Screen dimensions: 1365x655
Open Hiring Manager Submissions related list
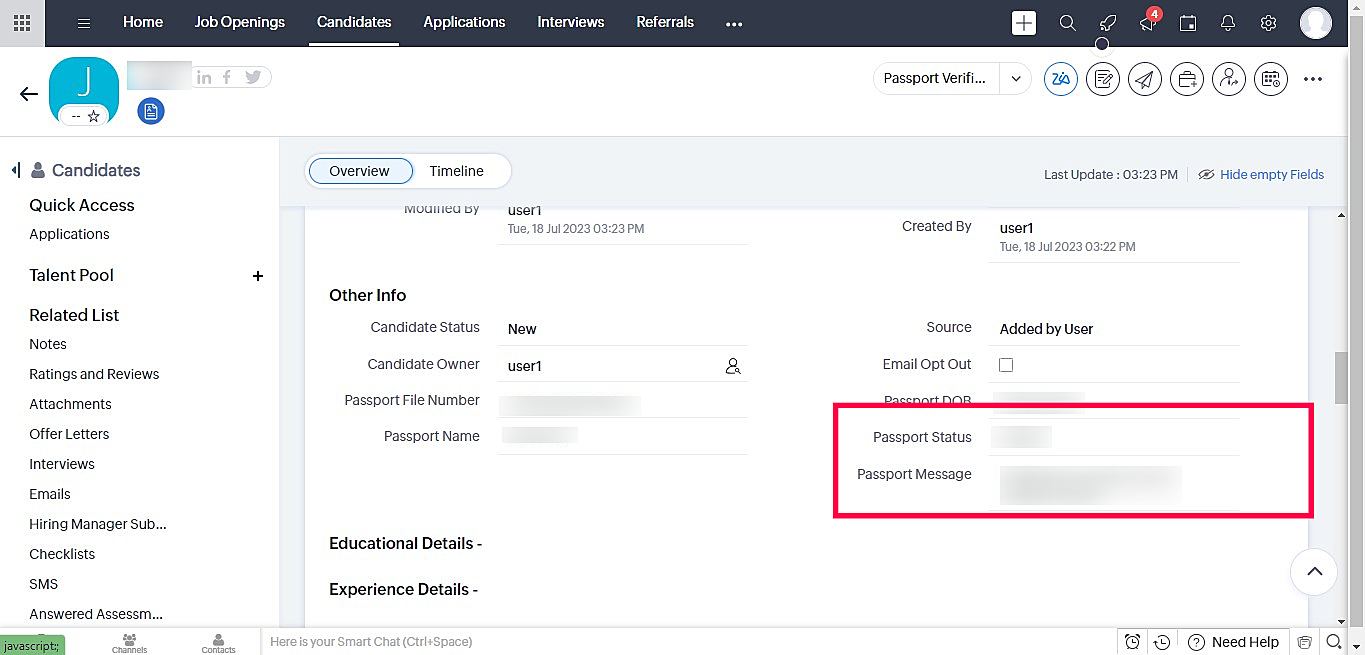98,524
